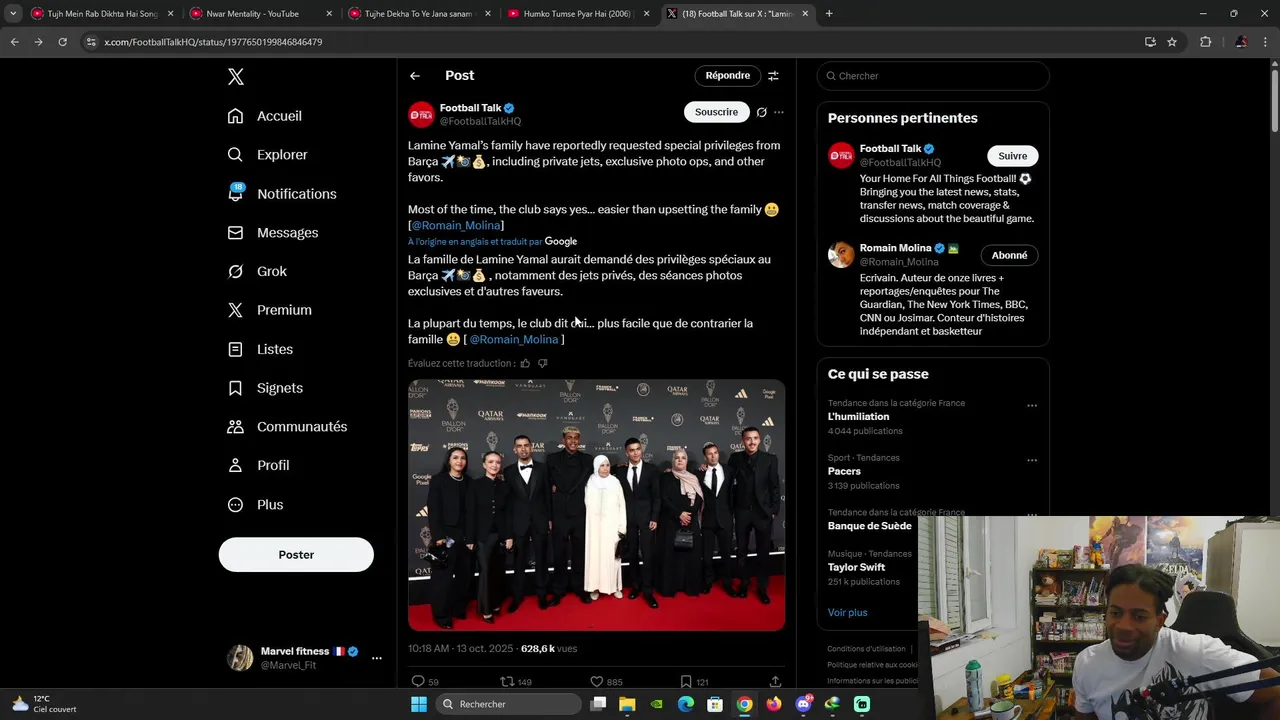This screenshot has width=1280, height=720.
Task: Open the Windows Start menu
Action: (x=419, y=704)
